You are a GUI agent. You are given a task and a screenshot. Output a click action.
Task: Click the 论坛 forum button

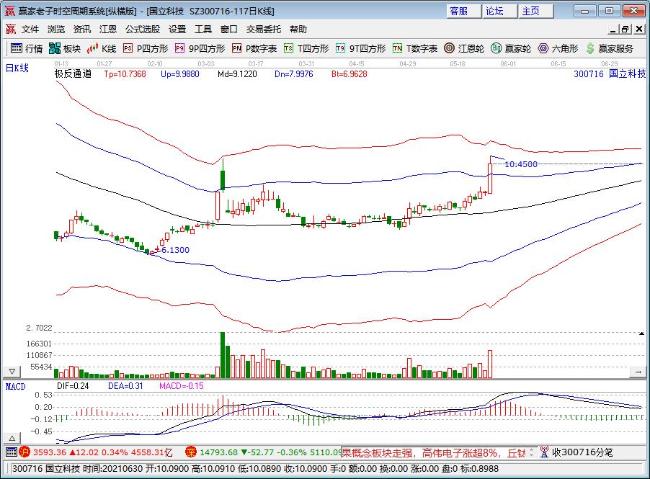click(x=494, y=11)
